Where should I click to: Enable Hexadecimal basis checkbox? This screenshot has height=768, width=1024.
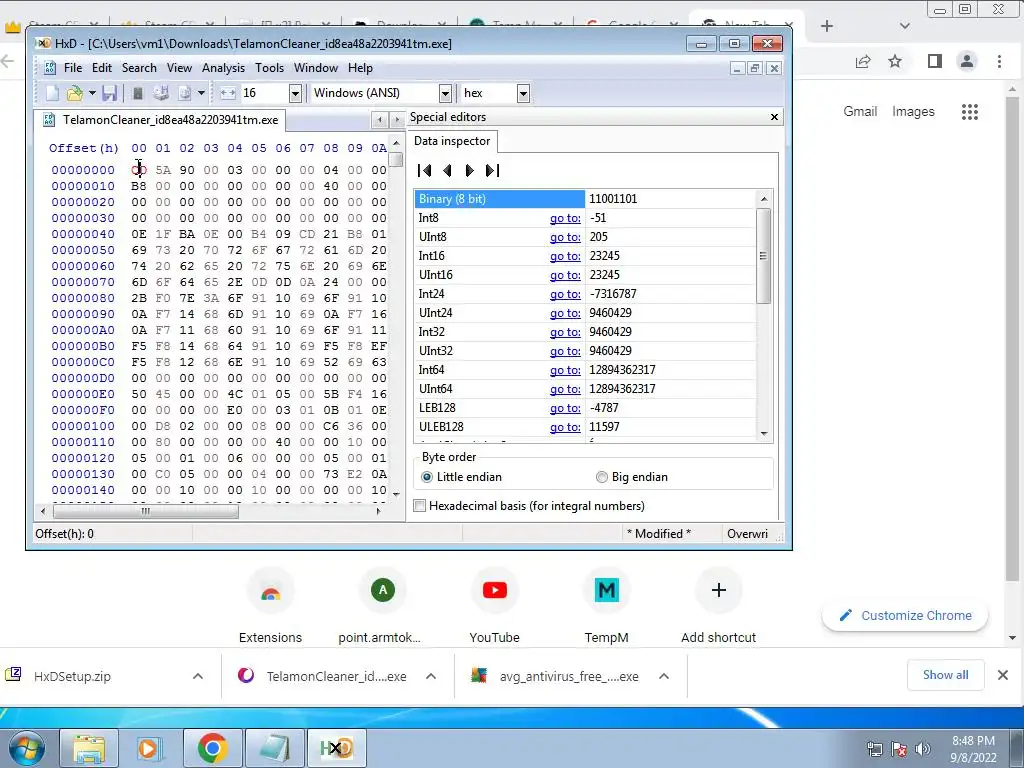[420, 505]
